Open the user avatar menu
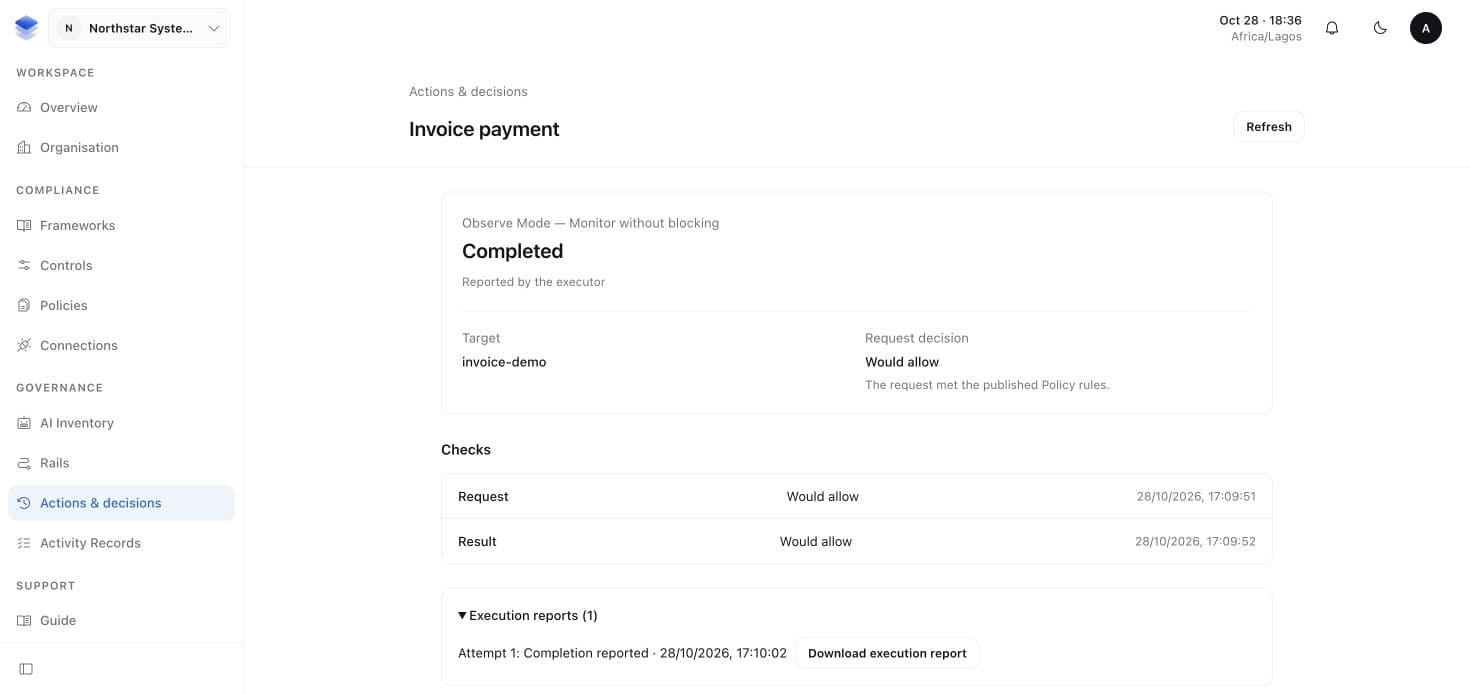This screenshot has height=695, width=1470. pyautogui.click(x=1426, y=28)
